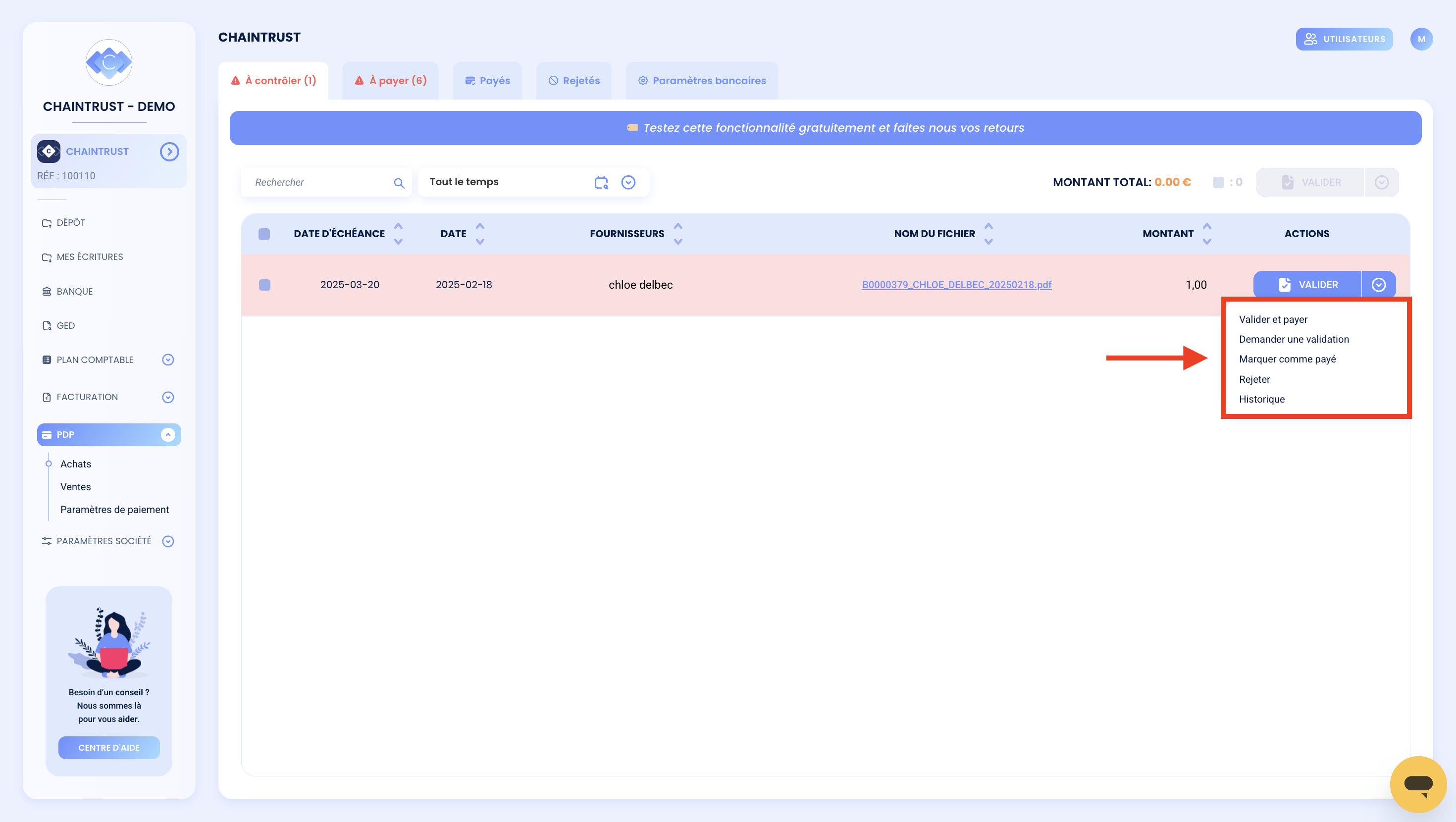Screen dimensions: 1456x822
Task: Go to Ventes under PDP
Action: (x=75, y=487)
